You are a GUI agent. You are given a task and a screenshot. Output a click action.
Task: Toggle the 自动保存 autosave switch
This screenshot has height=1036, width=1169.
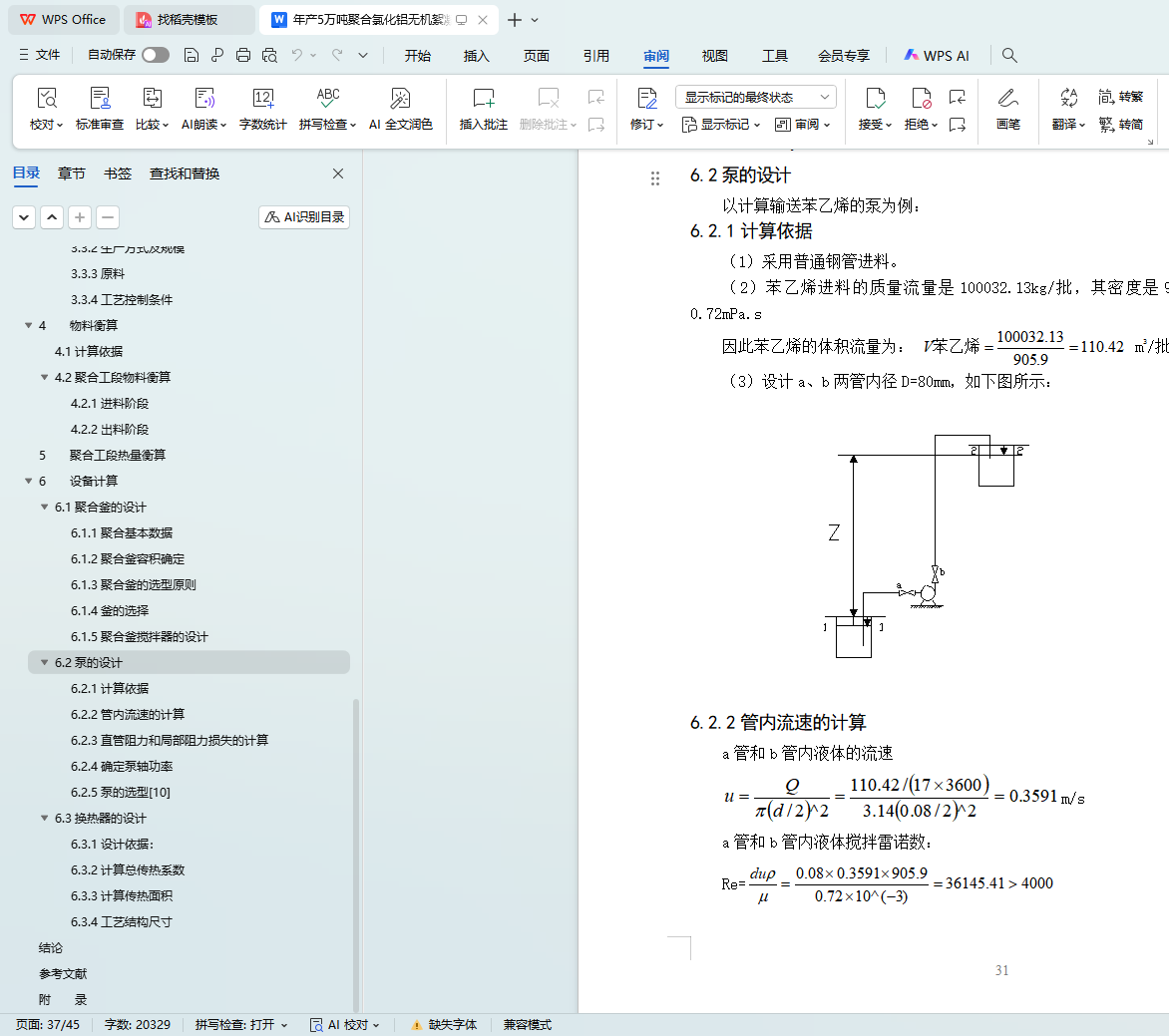coord(156,55)
